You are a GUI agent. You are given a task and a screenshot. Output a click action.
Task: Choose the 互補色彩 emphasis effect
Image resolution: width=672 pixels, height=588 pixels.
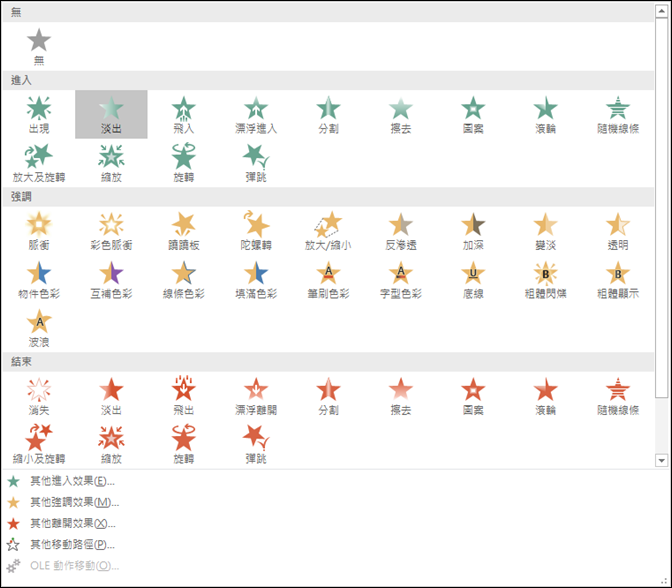coord(111,279)
